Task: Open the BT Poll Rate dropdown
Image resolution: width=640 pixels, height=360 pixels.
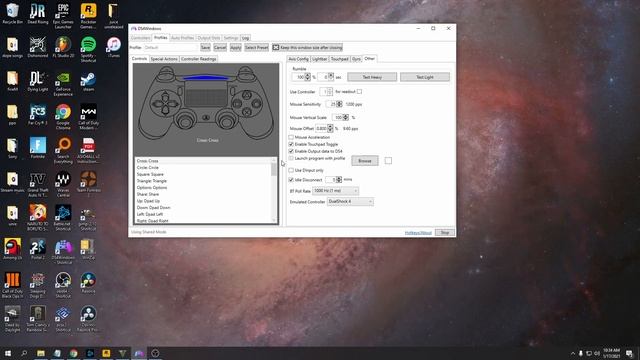Action: tap(336, 191)
